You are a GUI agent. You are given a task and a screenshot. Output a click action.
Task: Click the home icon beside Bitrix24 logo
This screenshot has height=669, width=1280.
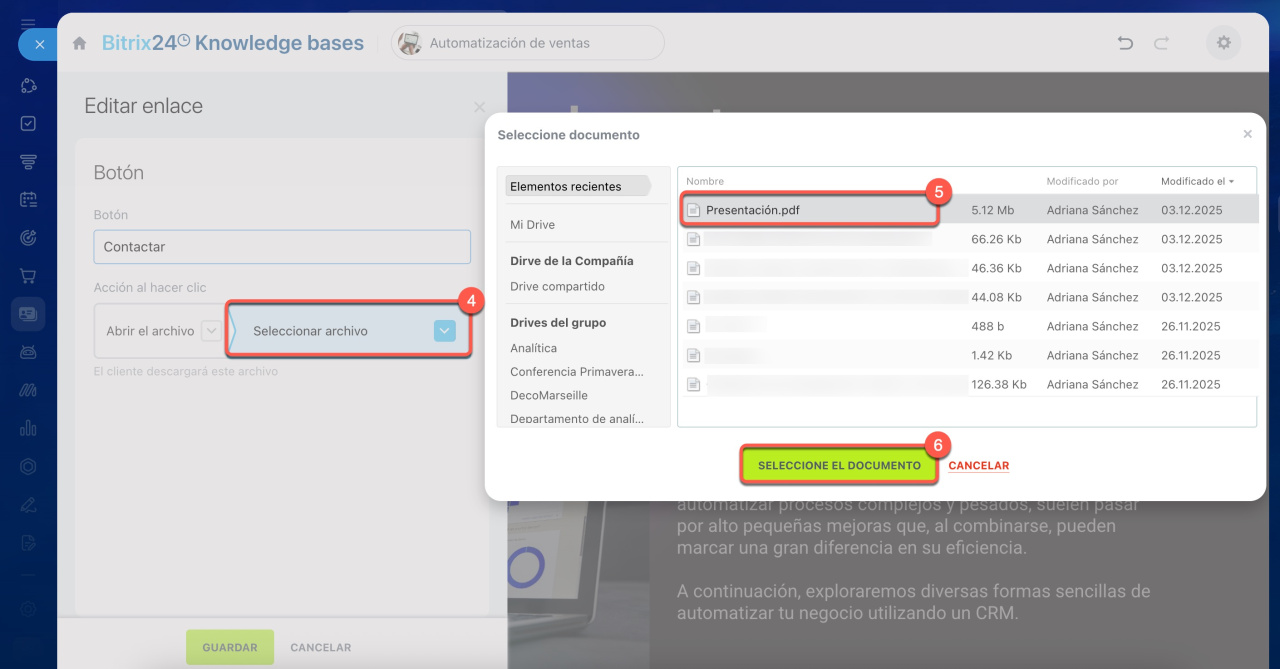click(80, 43)
